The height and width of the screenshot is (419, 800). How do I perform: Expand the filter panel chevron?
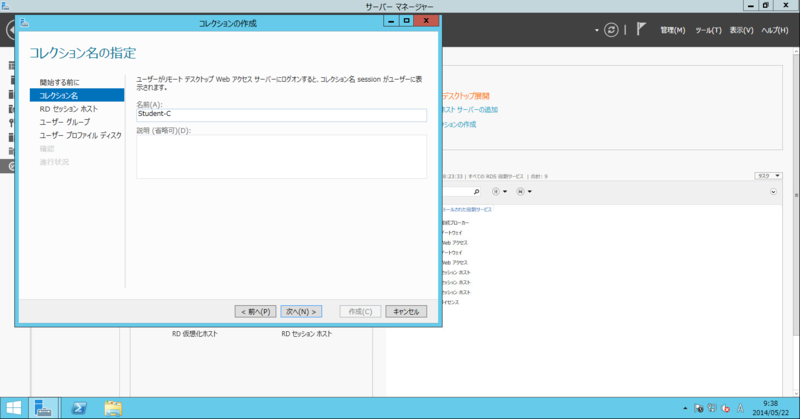pyautogui.click(x=773, y=192)
